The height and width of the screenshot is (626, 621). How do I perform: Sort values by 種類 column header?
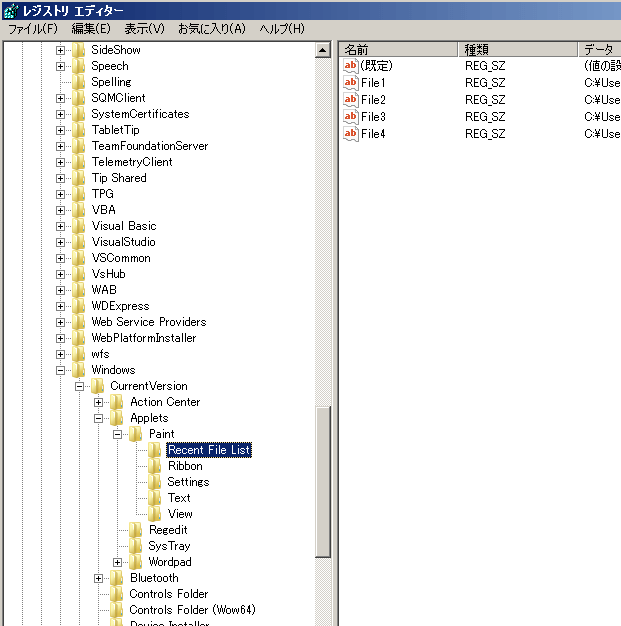click(518, 50)
